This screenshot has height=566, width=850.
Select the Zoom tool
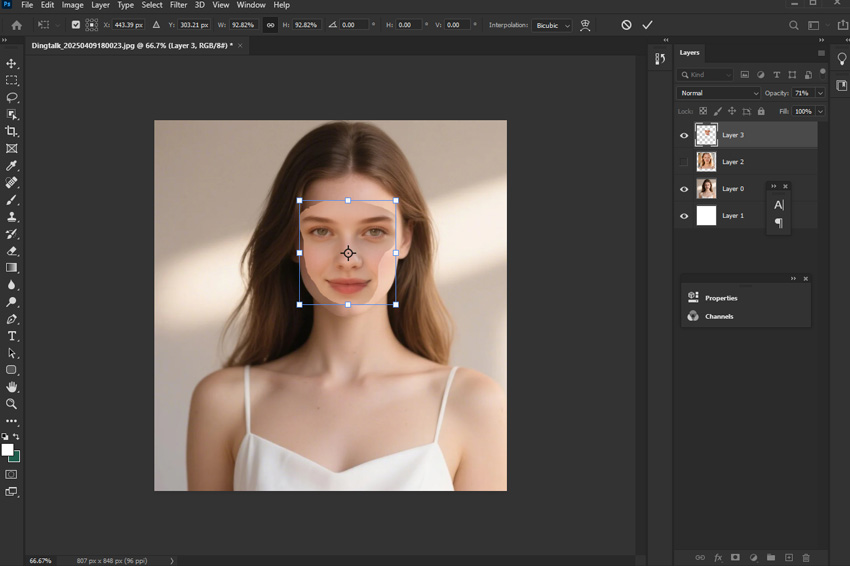click(x=11, y=404)
